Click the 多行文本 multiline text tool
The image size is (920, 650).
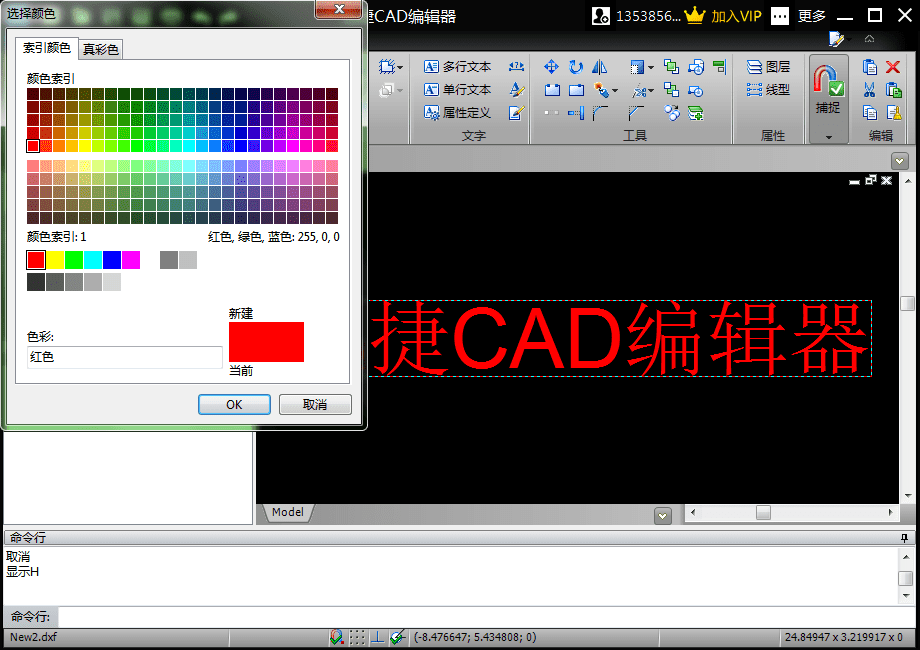[457, 67]
